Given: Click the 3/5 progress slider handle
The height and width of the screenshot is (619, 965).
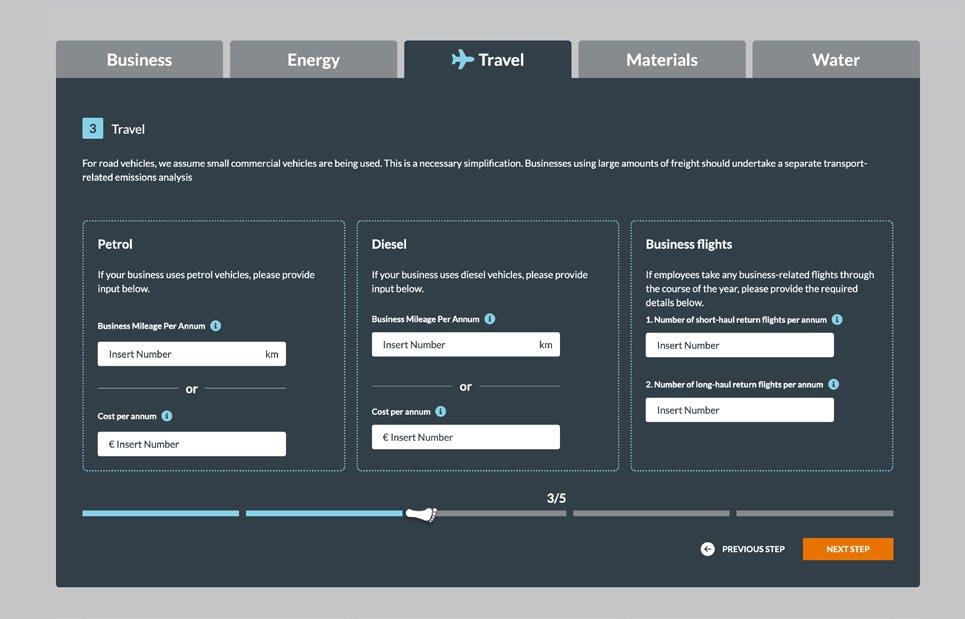Looking at the screenshot, I should [x=420, y=513].
